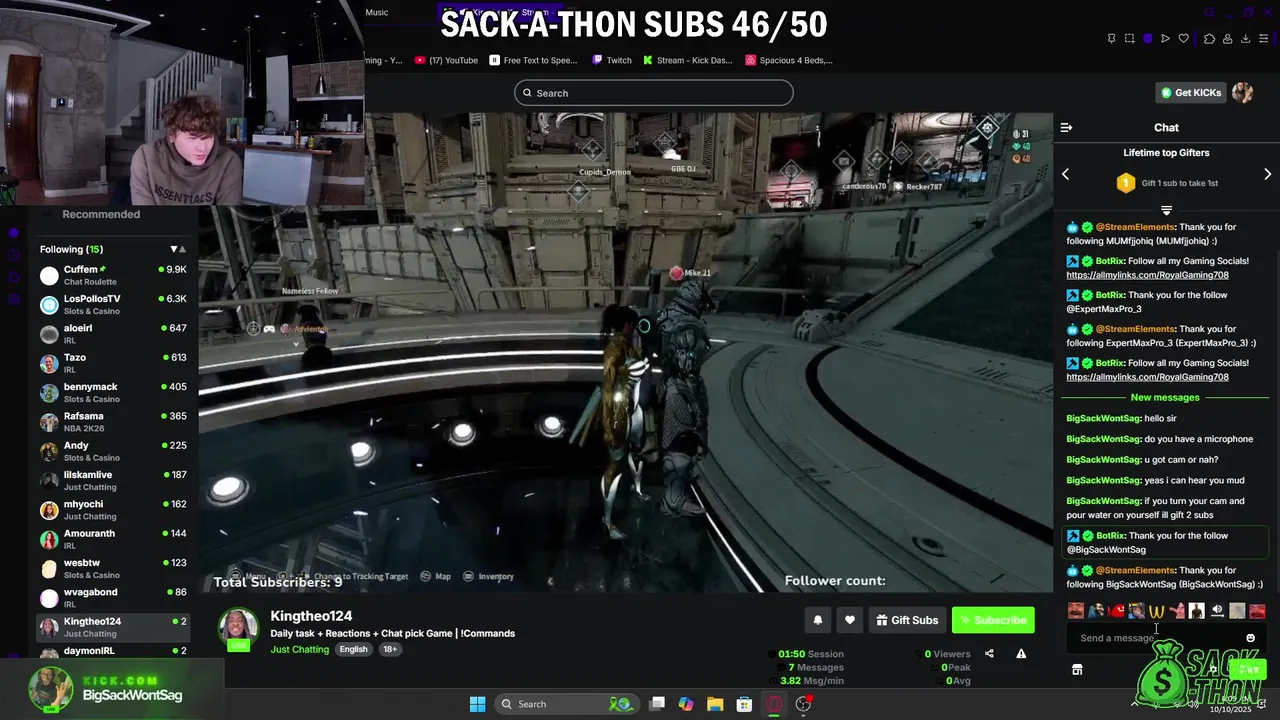This screenshot has height=720, width=1280.
Task: Open LosPollosTV channel in sidebar
Action: 113,304
